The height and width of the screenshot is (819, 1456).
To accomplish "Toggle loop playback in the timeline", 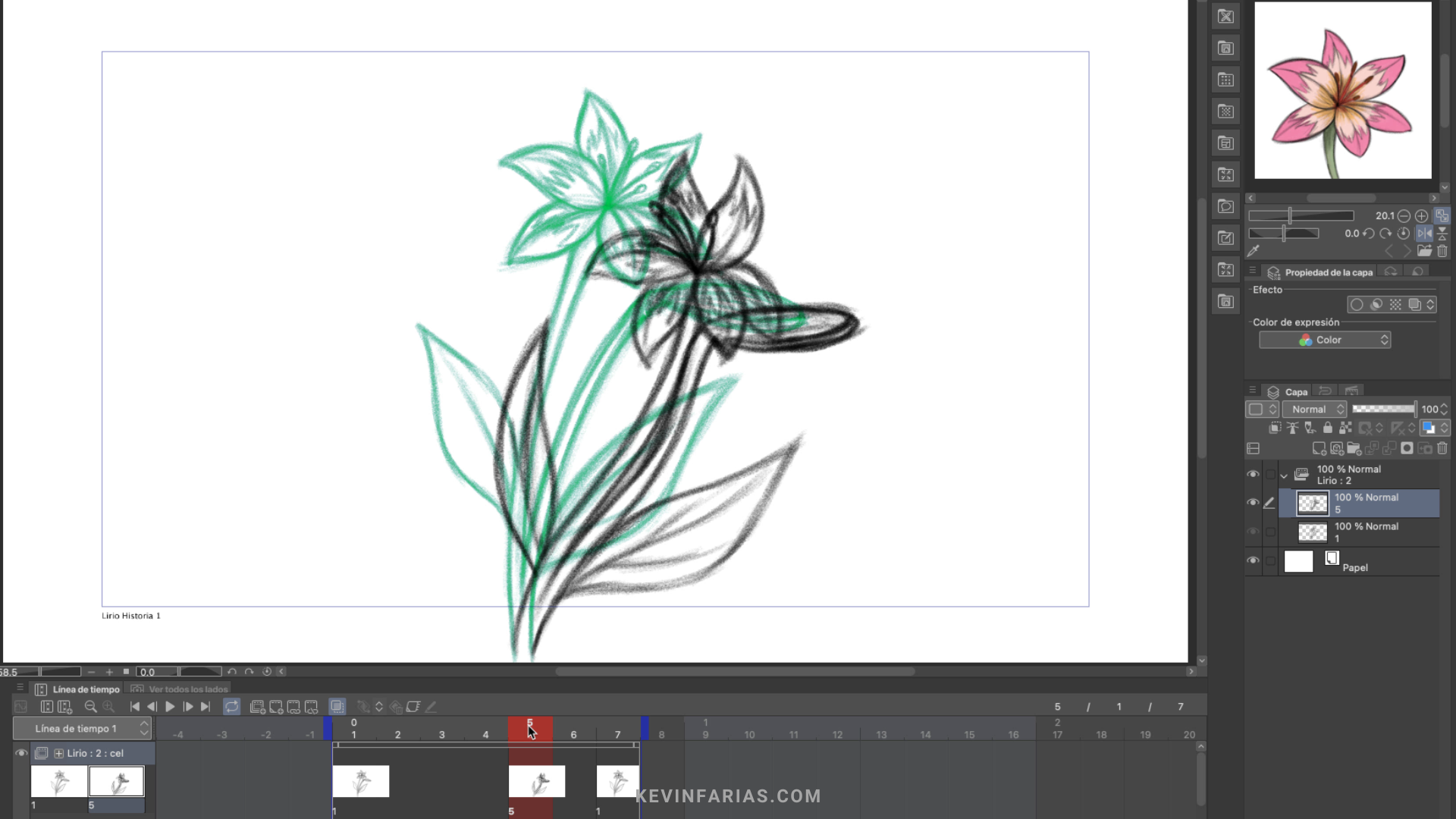I will pyautogui.click(x=231, y=707).
